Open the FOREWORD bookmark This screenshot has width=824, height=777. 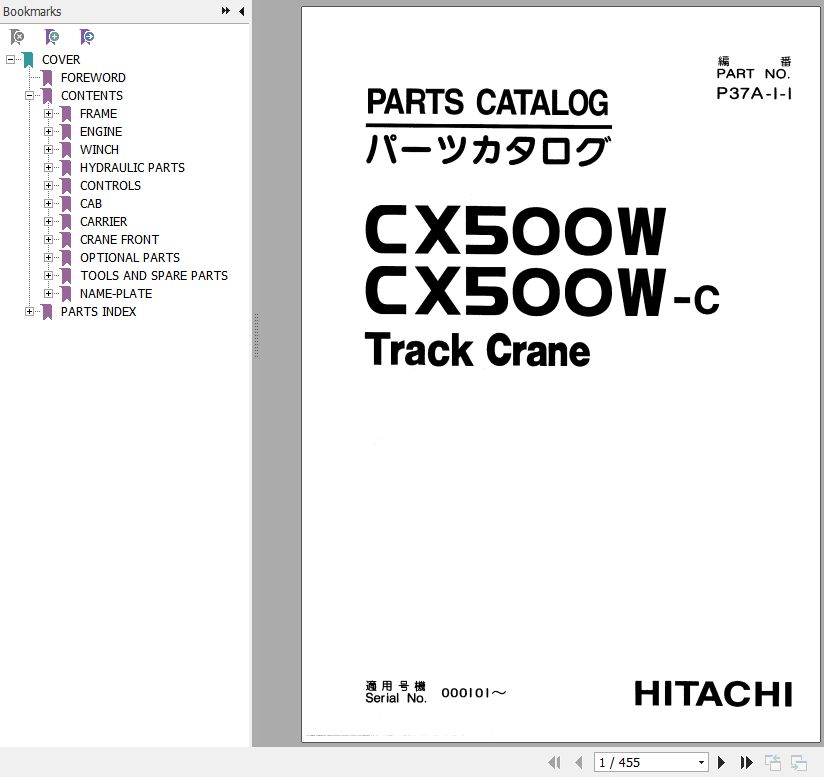point(93,78)
